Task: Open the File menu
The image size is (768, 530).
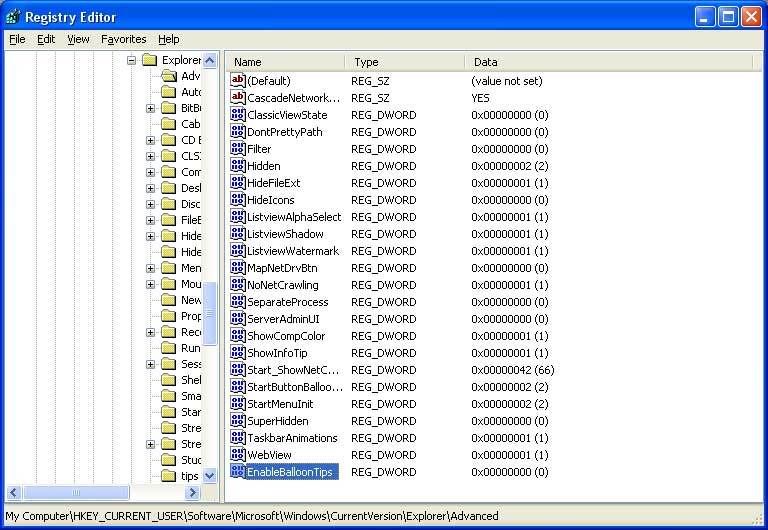Action: pos(17,39)
